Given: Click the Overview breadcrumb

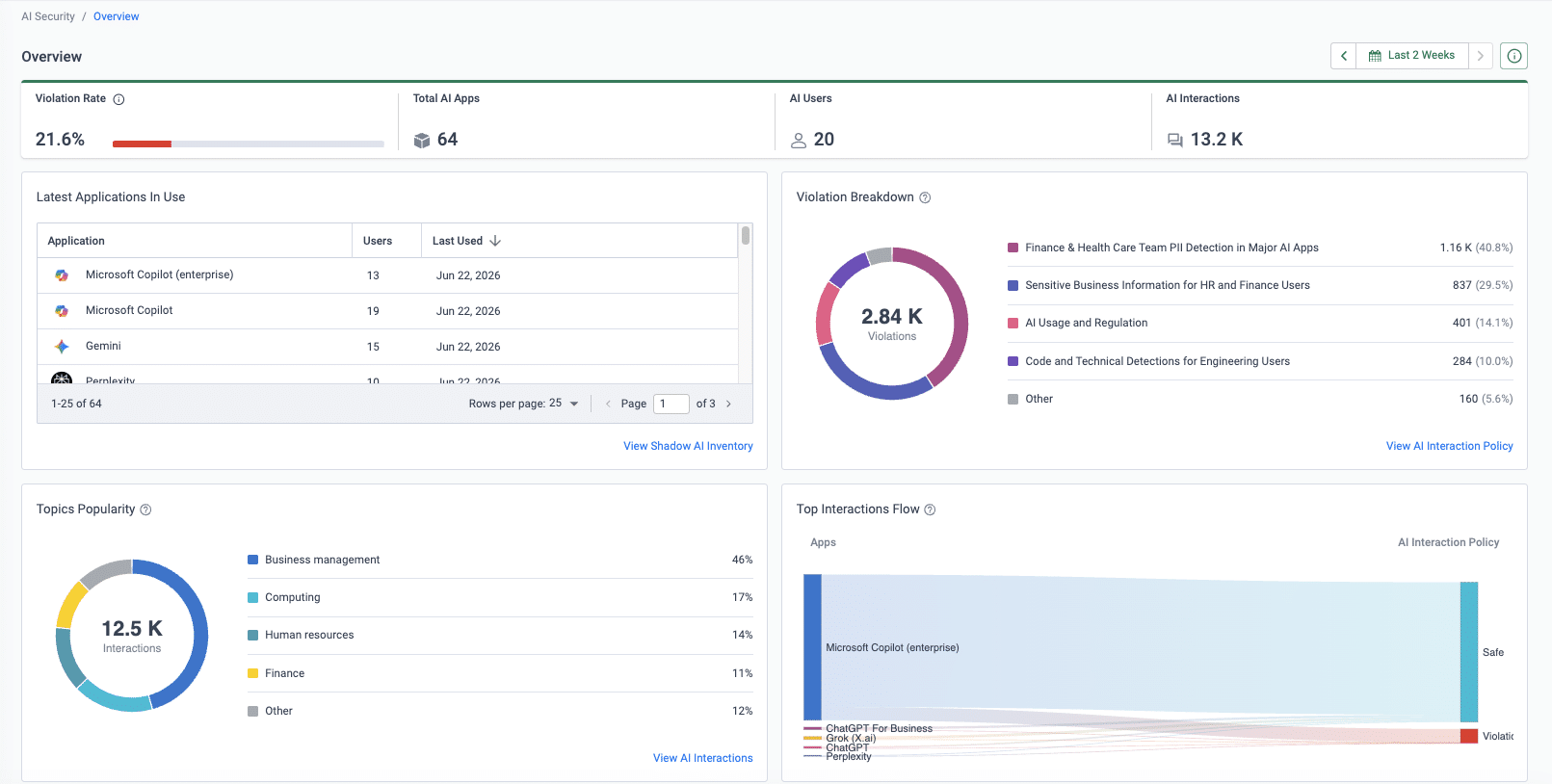Looking at the screenshot, I should point(117,16).
